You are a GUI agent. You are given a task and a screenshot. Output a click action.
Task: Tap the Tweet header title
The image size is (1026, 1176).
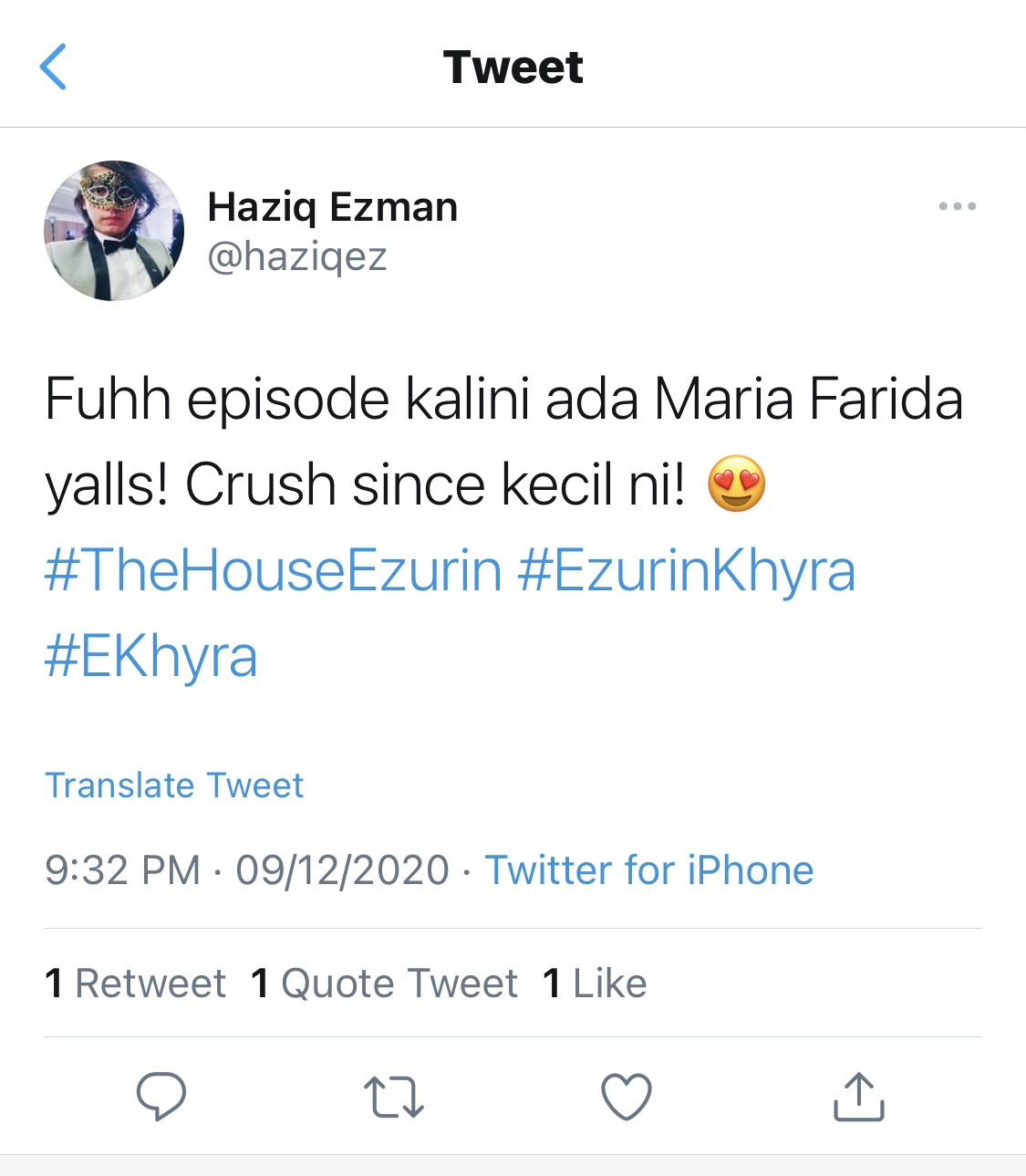click(513, 67)
